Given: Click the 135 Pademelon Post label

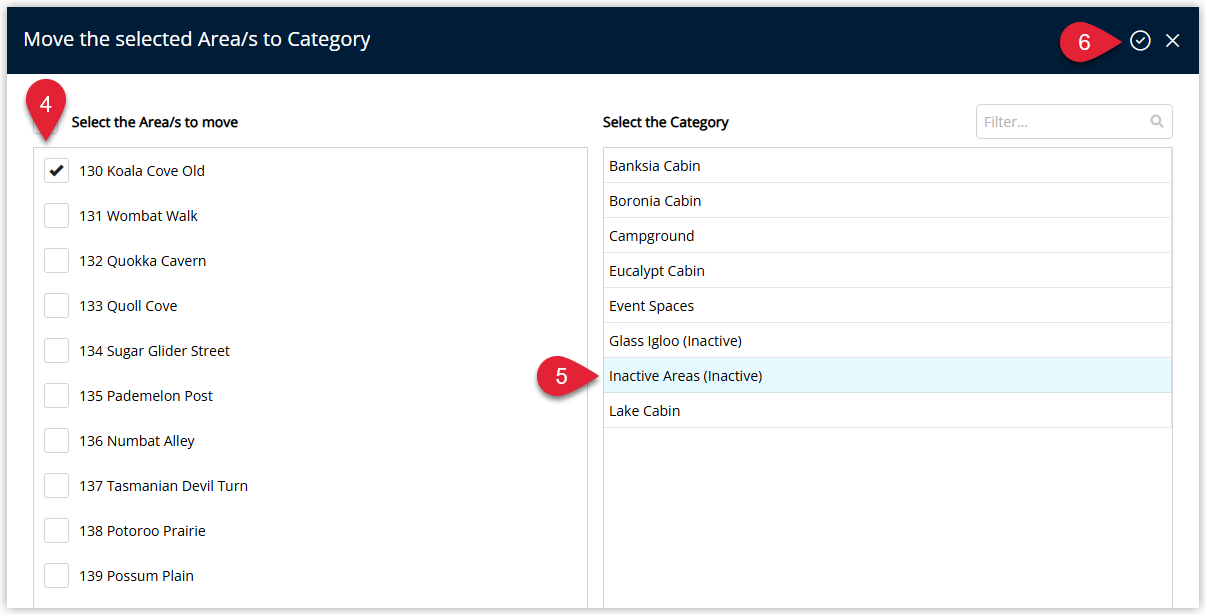Looking at the screenshot, I should click(x=146, y=396).
